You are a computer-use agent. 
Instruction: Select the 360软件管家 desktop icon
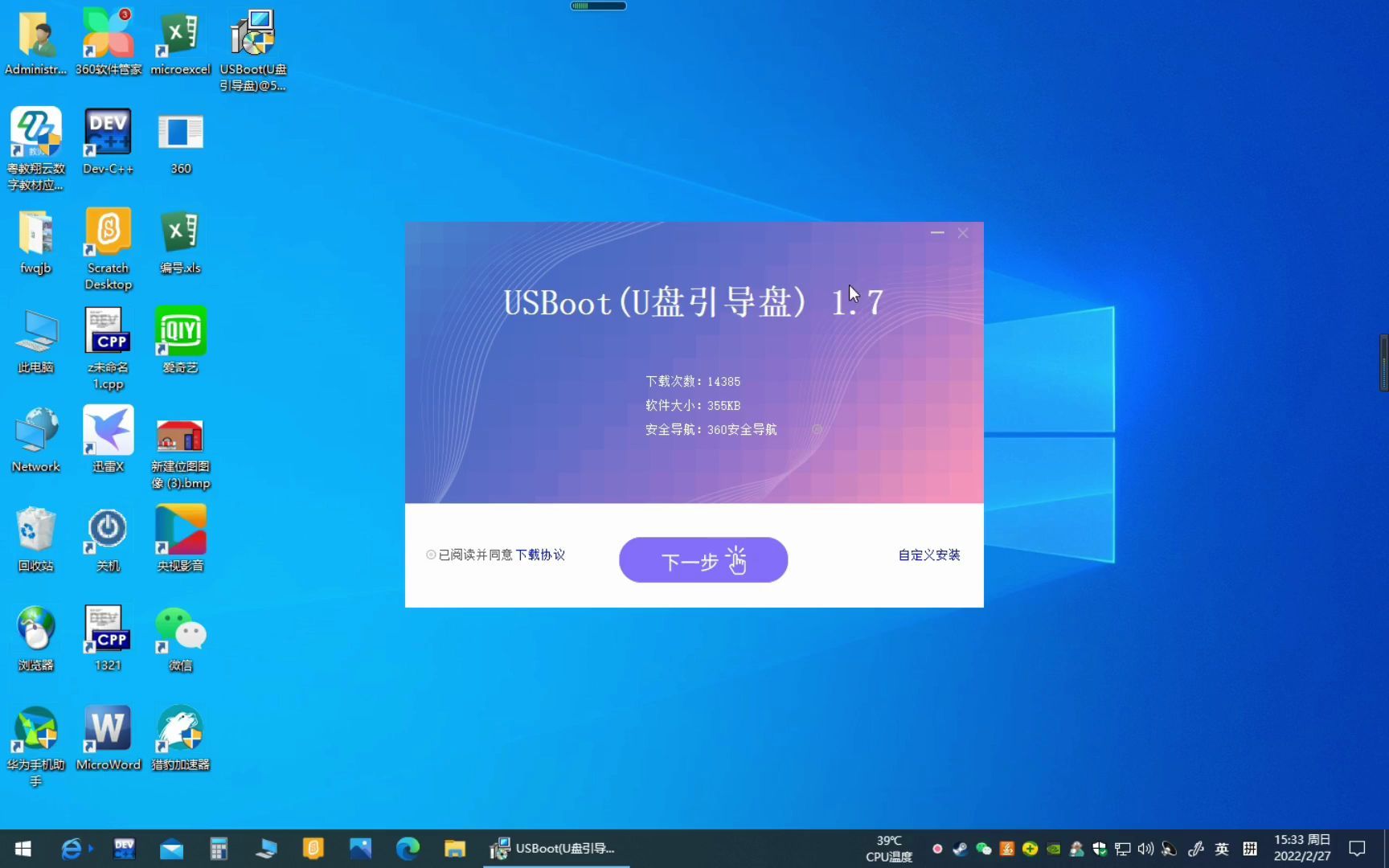coord(109,44)
